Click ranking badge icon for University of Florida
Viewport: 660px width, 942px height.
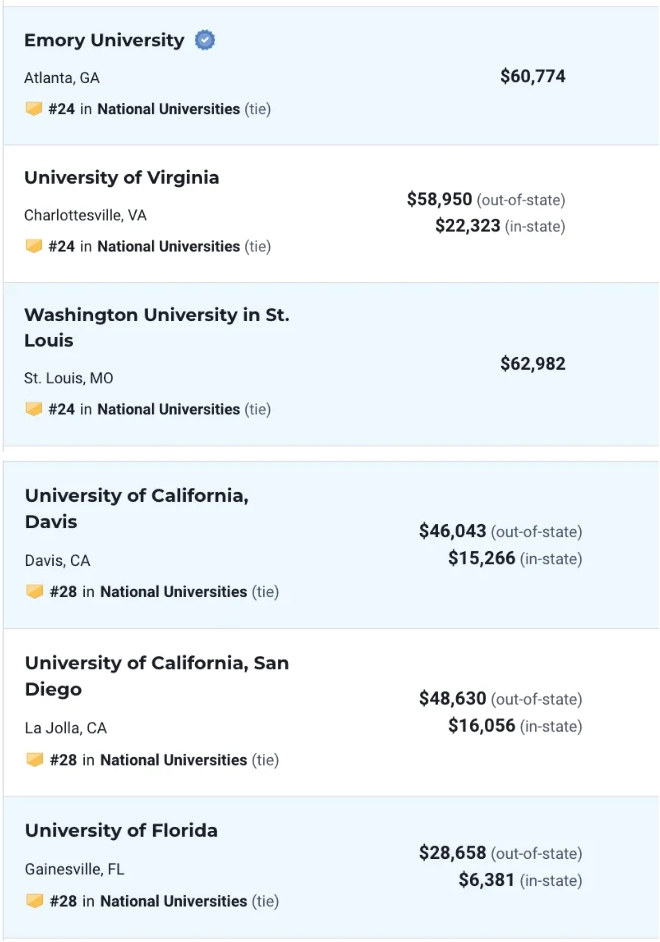[x=35, y=901]
